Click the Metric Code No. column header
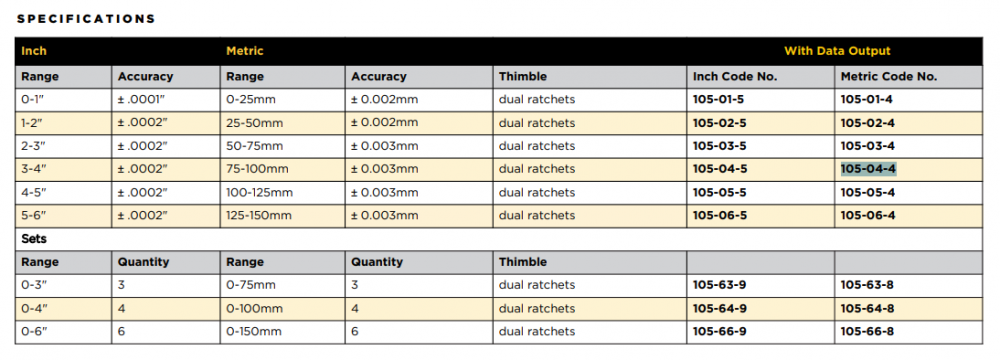 888,77
